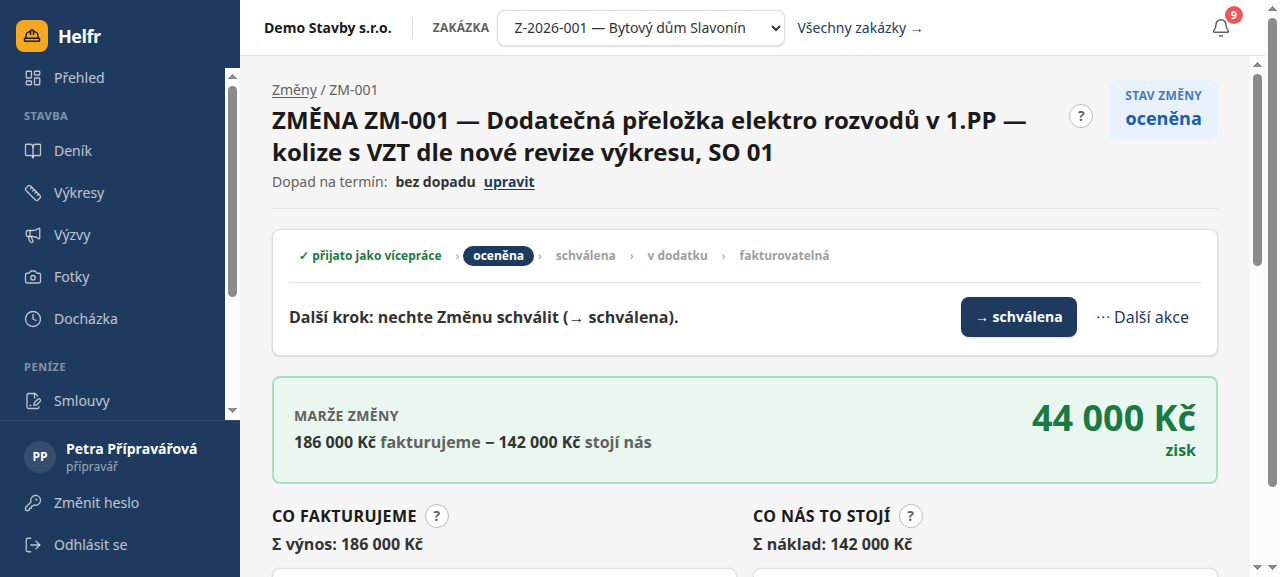Click the 44 000 Kč profit value
The width and height of the screenshot is (1280, 577).
point(1113,418)
